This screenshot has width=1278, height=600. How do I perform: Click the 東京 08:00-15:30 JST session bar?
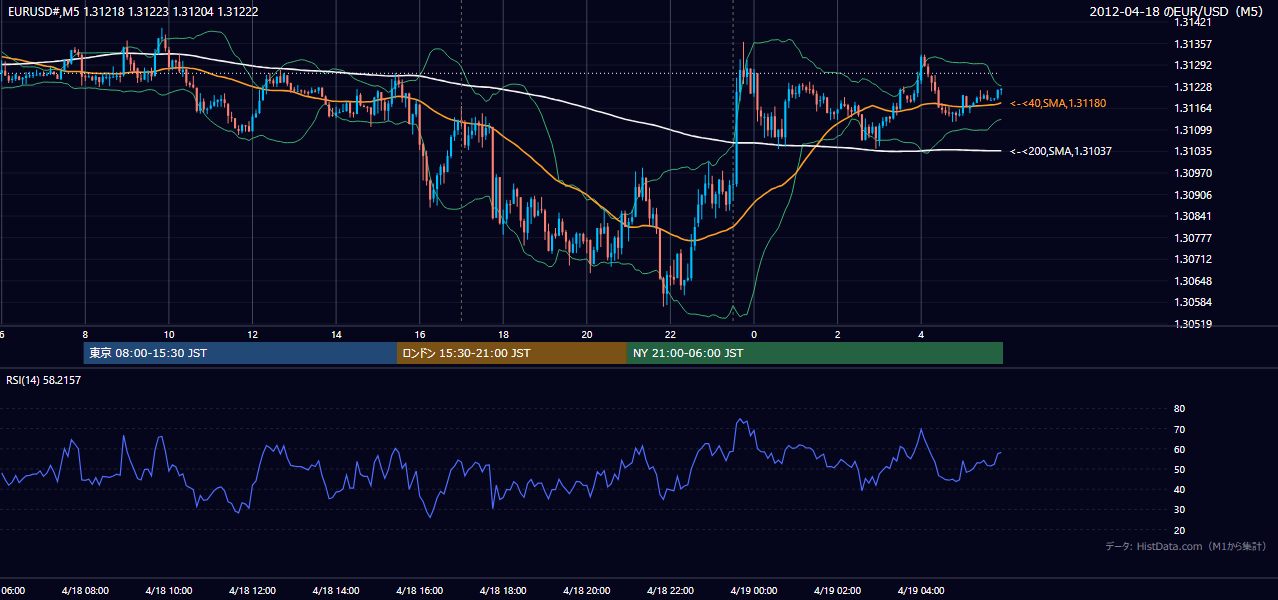(x=241, y=353)
